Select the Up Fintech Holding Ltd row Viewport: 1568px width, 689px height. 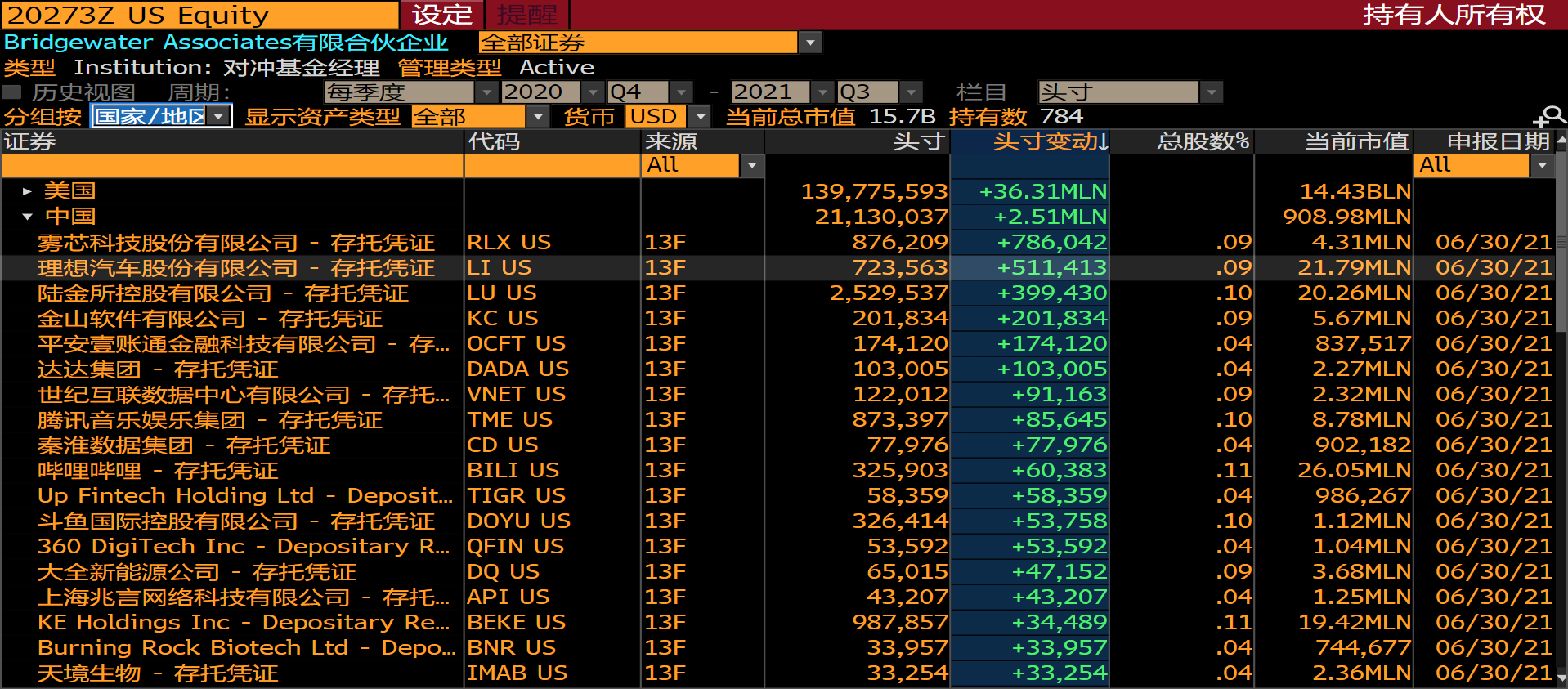pos(777,495)
